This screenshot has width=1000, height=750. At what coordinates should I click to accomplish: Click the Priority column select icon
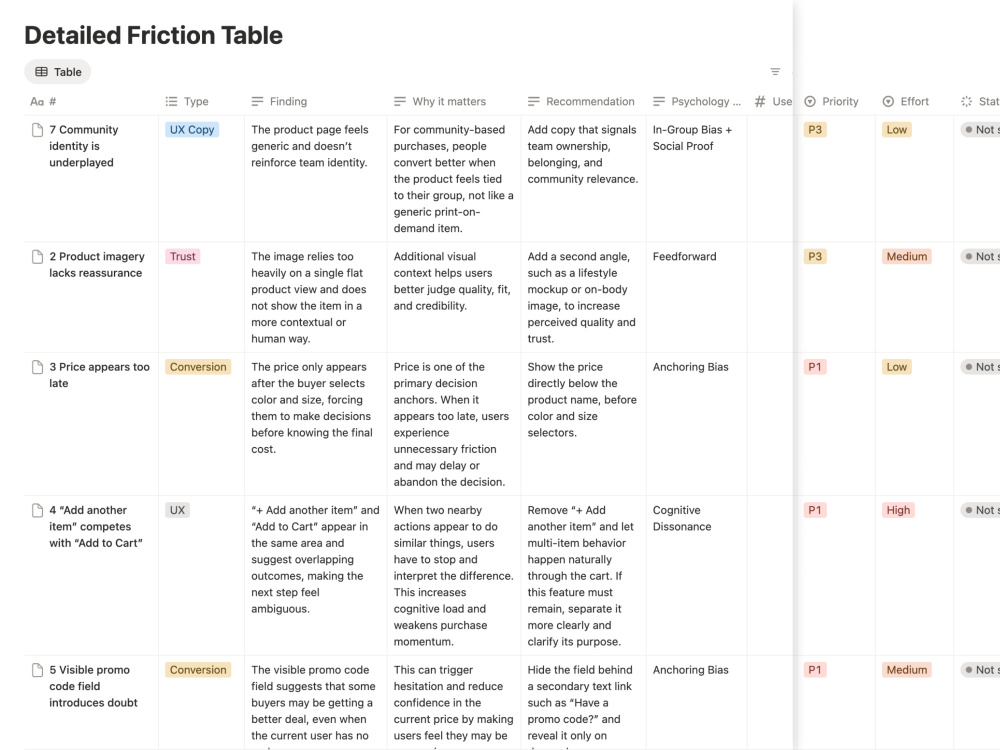coord(810,101)
